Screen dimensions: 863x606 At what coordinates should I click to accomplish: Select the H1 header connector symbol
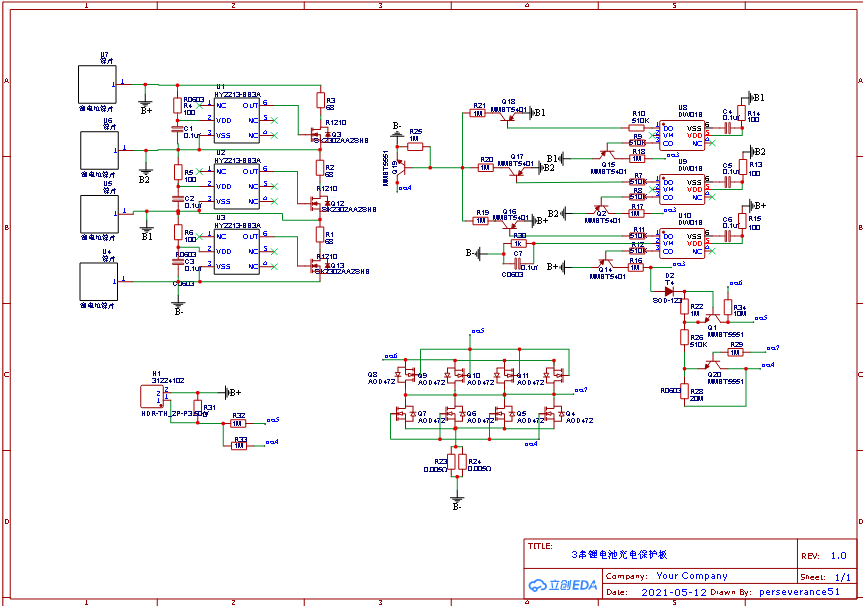coord(152,397)
